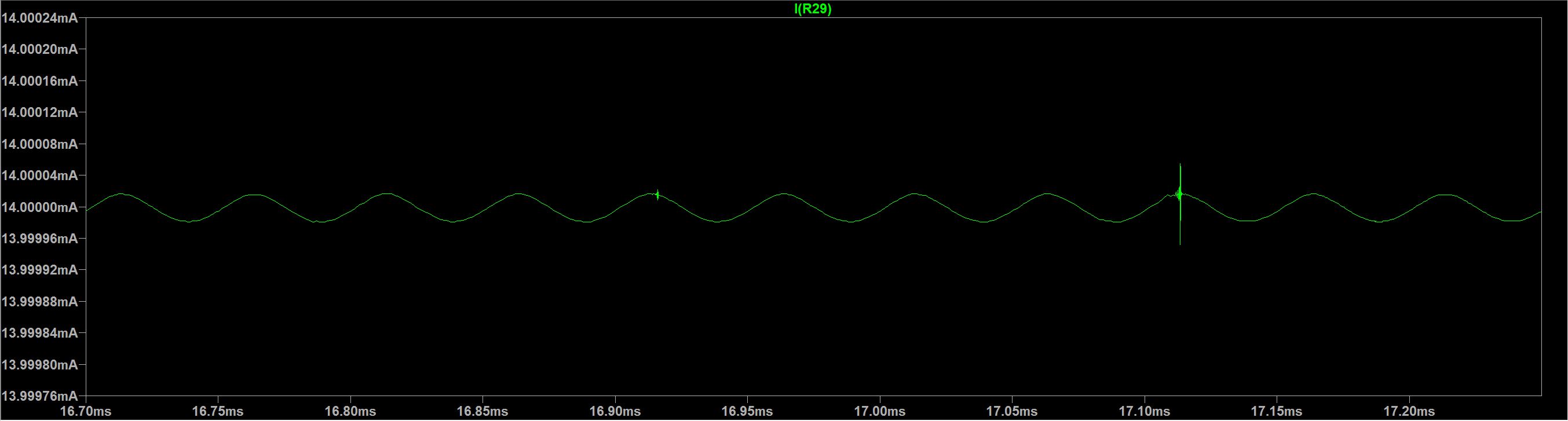Click the 13.99996mA y-axis label
This screenshot has width=1568, height=421.
(x=39, y=239)
